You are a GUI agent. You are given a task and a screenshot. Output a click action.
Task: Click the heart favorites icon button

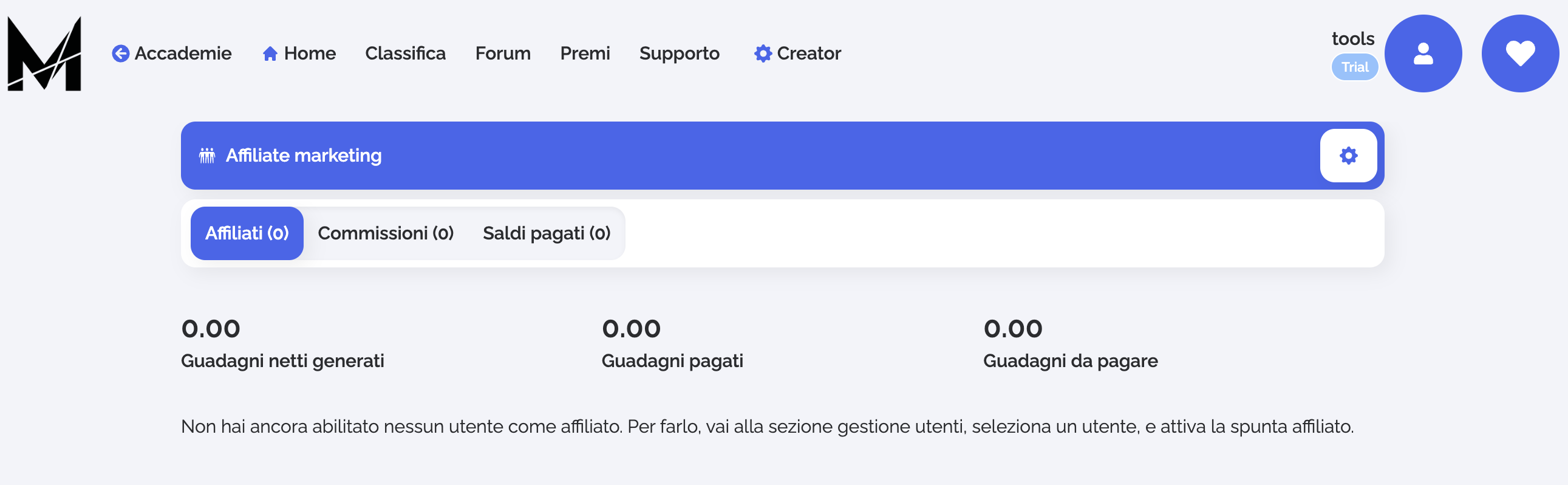[x=1519, y=53]
